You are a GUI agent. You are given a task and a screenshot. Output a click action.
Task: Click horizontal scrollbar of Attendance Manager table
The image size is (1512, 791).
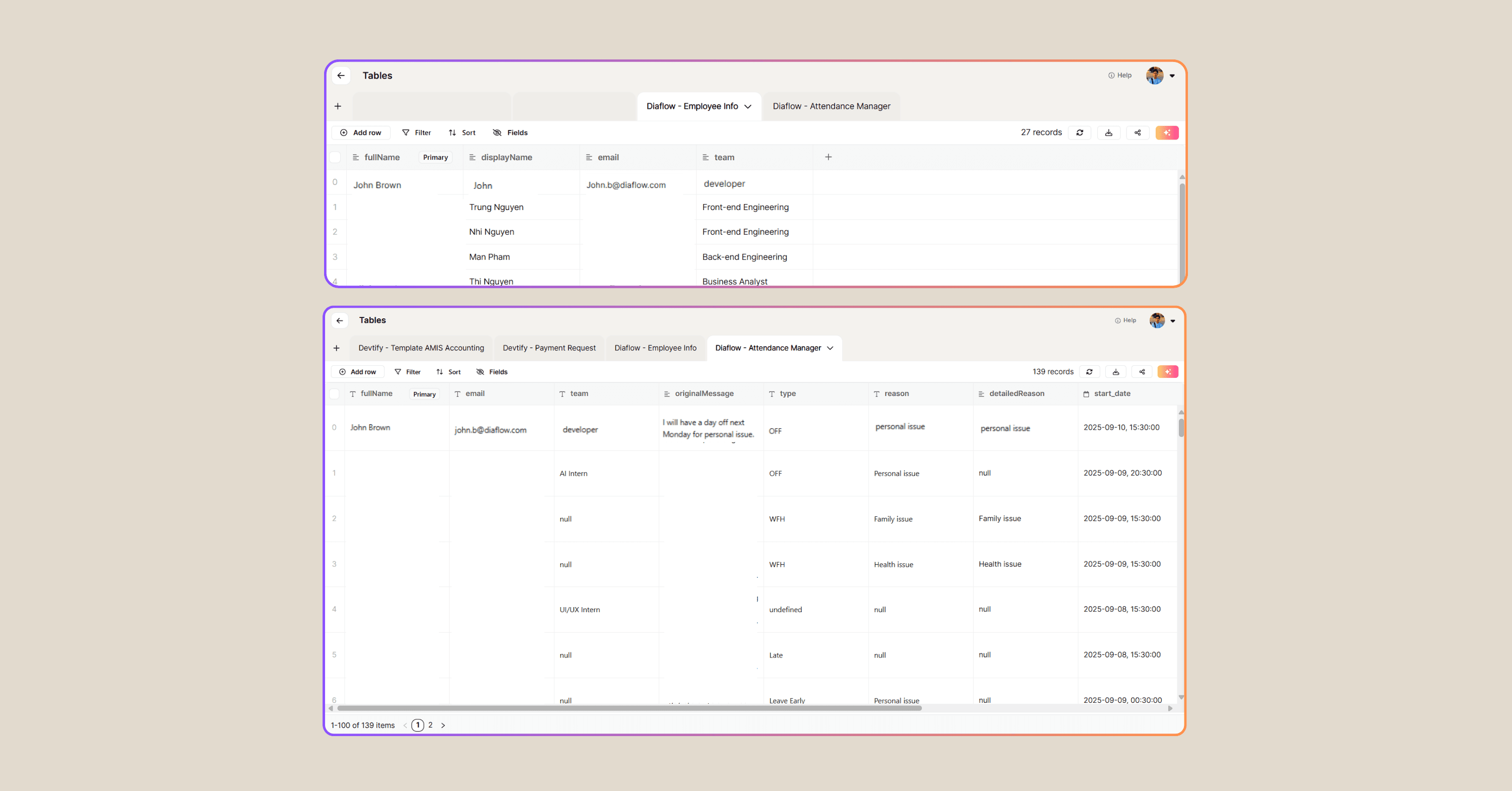(629, 708)
